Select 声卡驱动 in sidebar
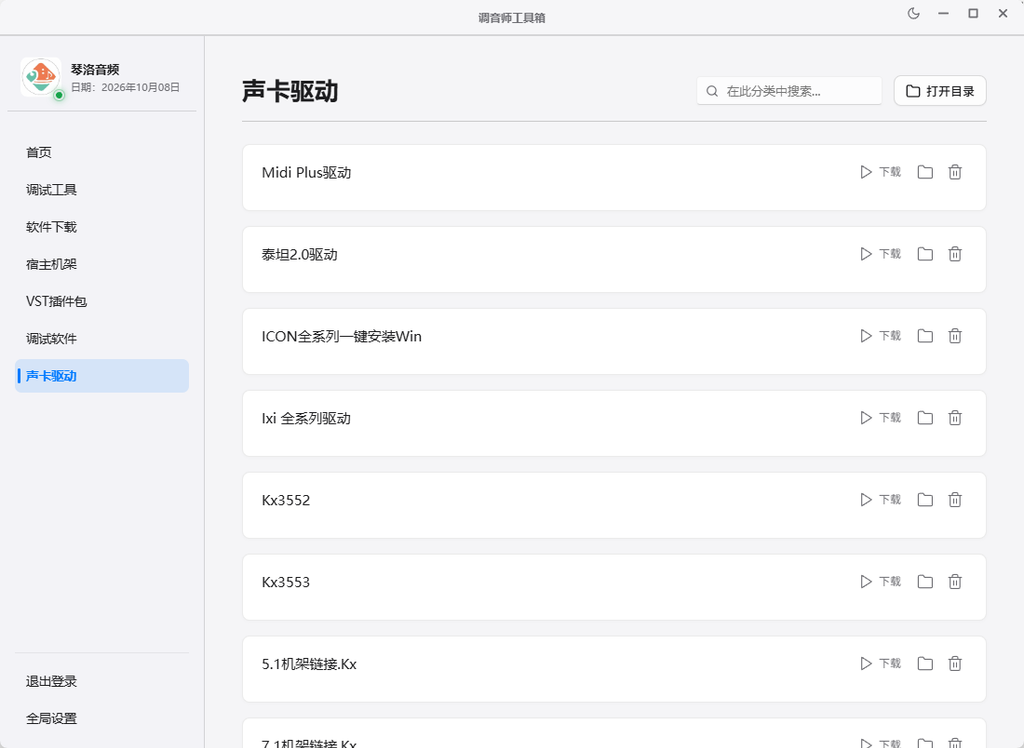This screenshot has width=1024, height=748. [x=102, y=376]
